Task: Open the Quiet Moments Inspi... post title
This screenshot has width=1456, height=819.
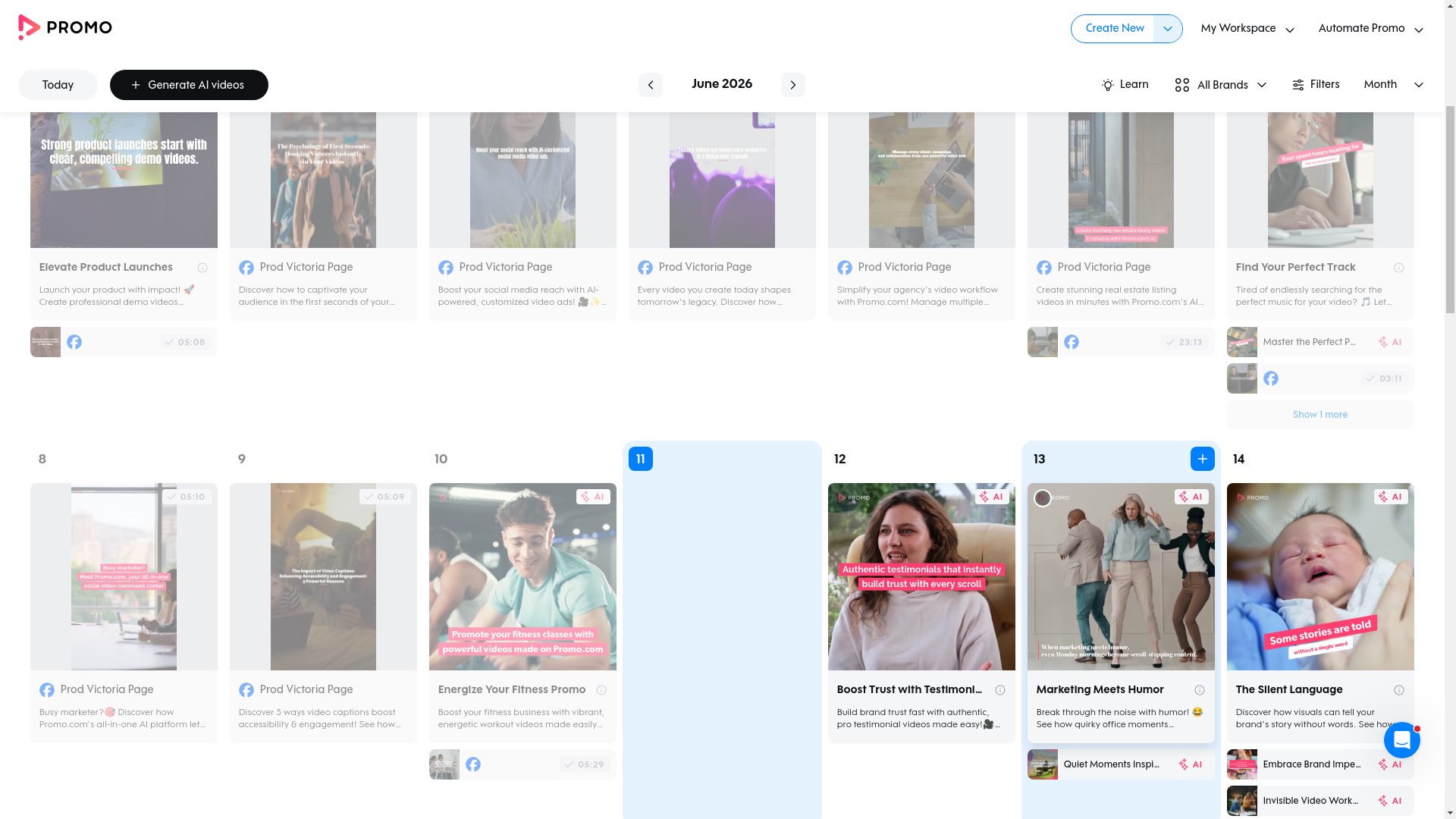Action: [1112, 764]
